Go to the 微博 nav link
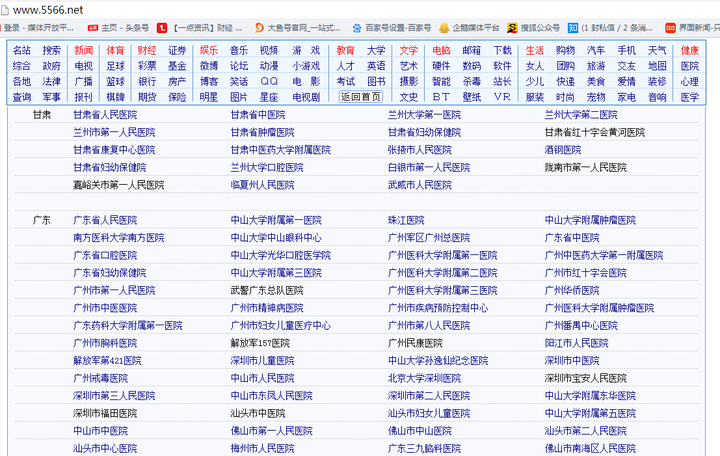 tap(209, 66)
